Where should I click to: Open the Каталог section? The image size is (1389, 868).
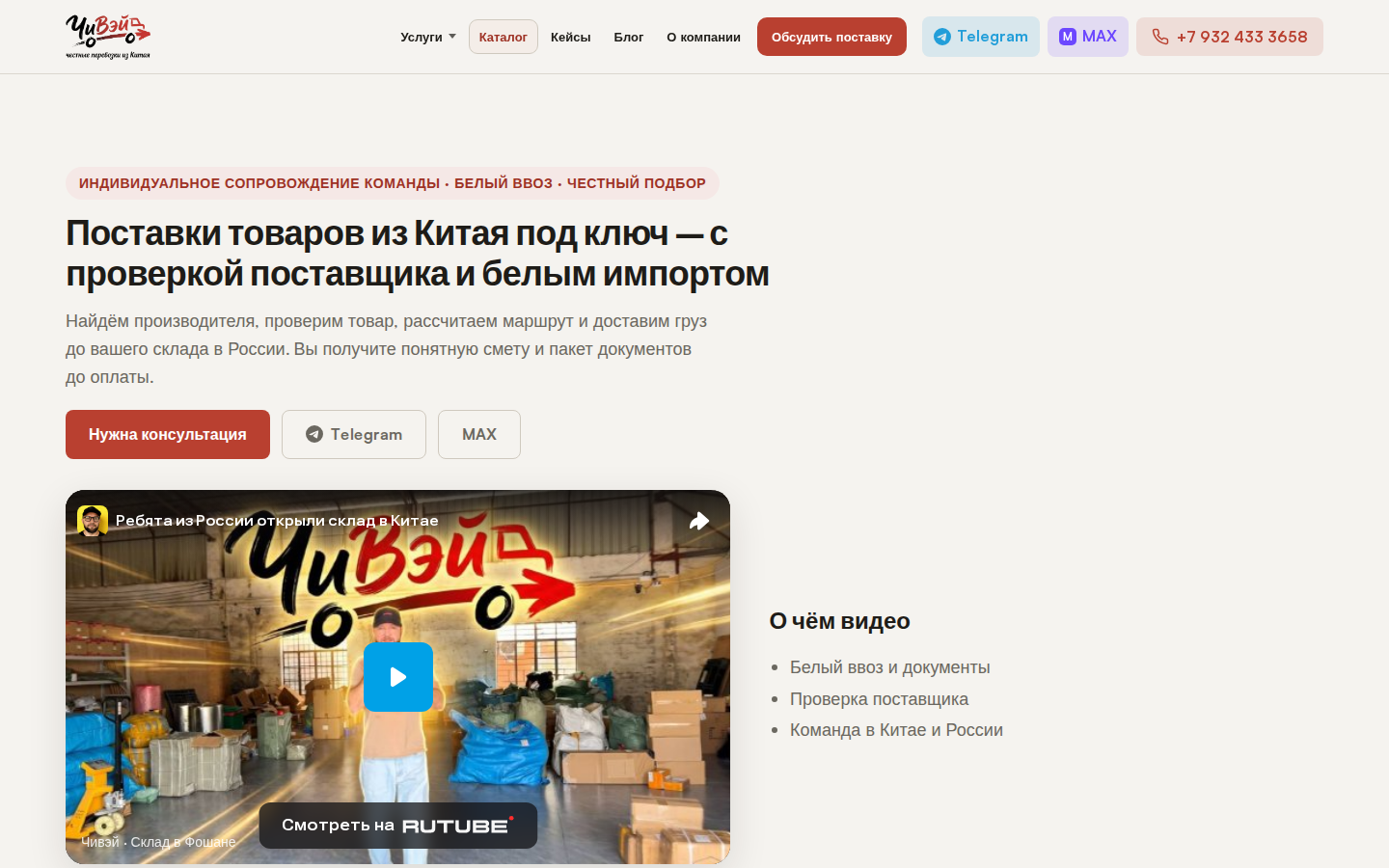click(x=504, y=37)
